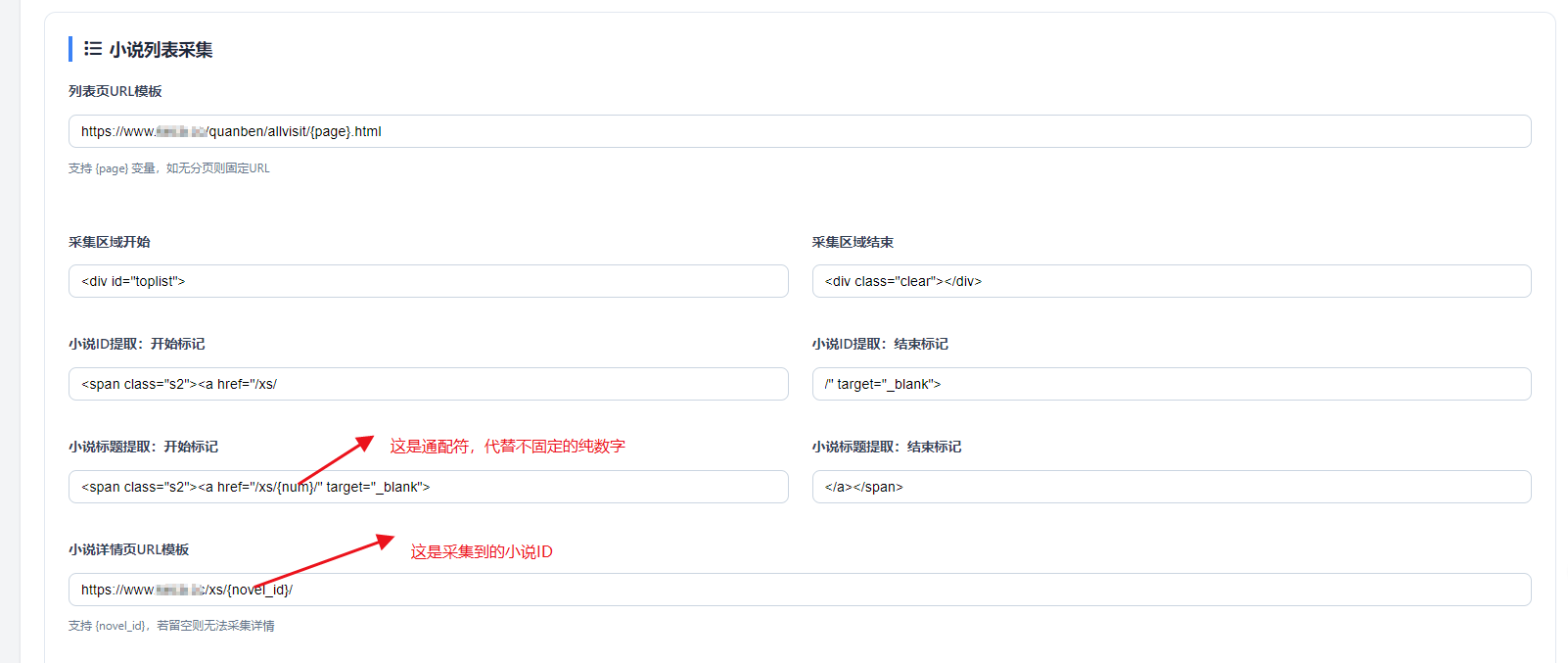The height and width of the screenshot is (663, 1568).
Task: Click the 小说ID提取：开始标记 label
Action: click(x=137, y=344)
